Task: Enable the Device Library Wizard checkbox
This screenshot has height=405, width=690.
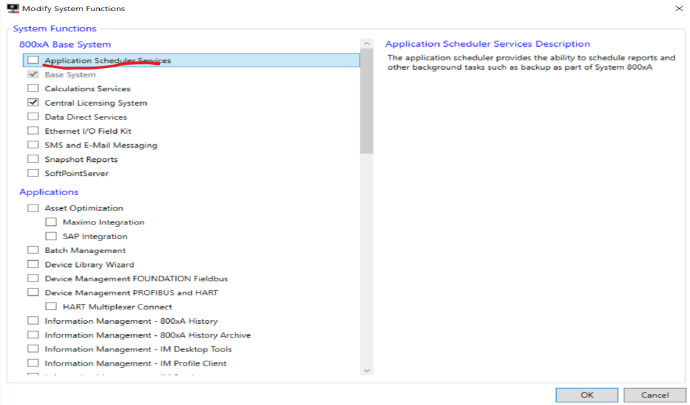Action: point(33,264)
